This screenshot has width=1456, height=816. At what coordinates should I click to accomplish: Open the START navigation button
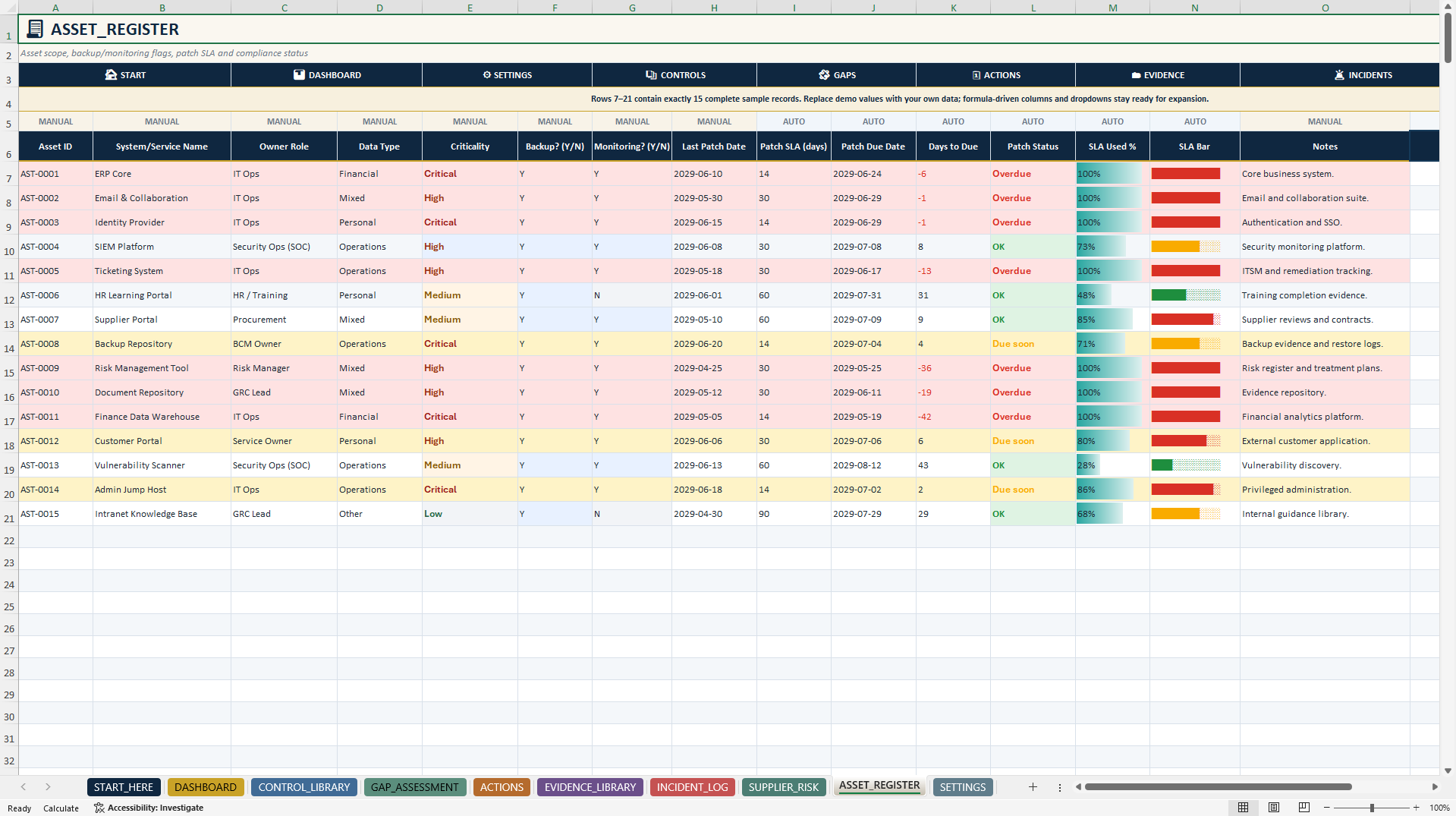click(x=125, y=75)
